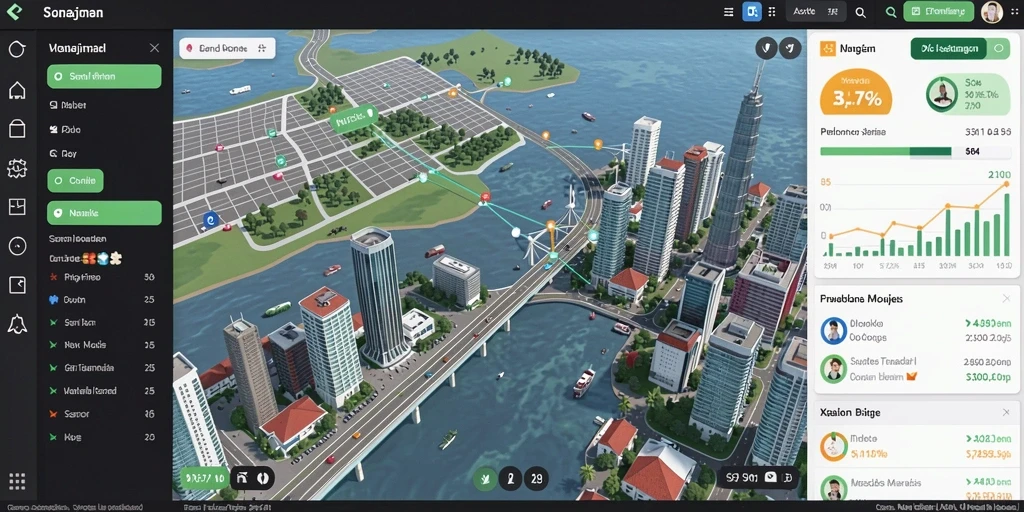This screenshot has height=512, width=1024.
Task: Click the green button in top bar
Action: click(938, 12)
